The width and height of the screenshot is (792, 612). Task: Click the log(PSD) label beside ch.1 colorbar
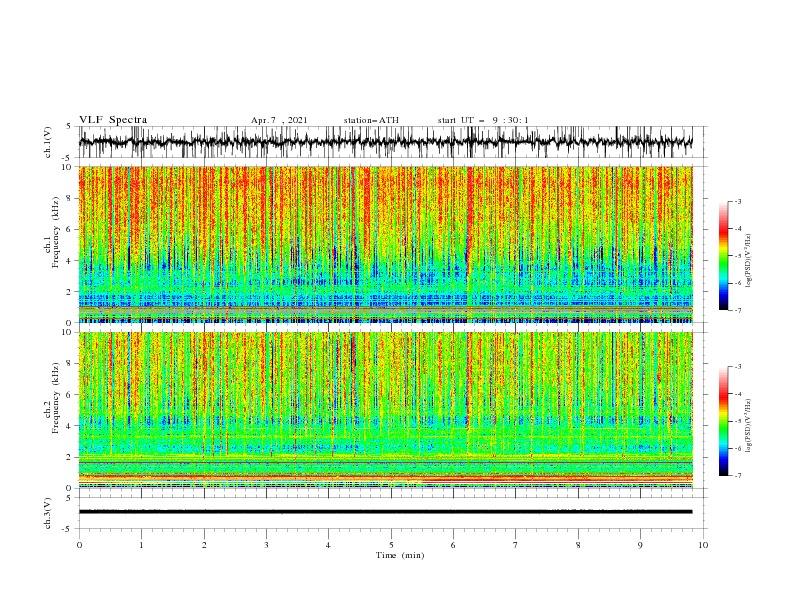[749, 261]
